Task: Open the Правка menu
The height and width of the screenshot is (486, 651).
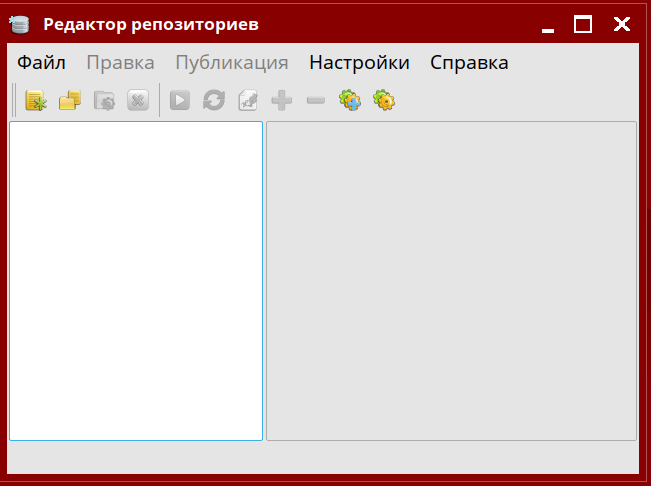Action: click(120, 63)
